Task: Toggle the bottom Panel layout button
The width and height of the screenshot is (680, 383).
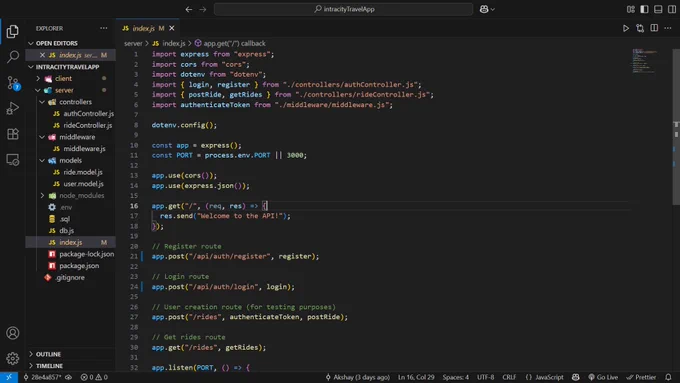Action: click(x=658, y=9)
